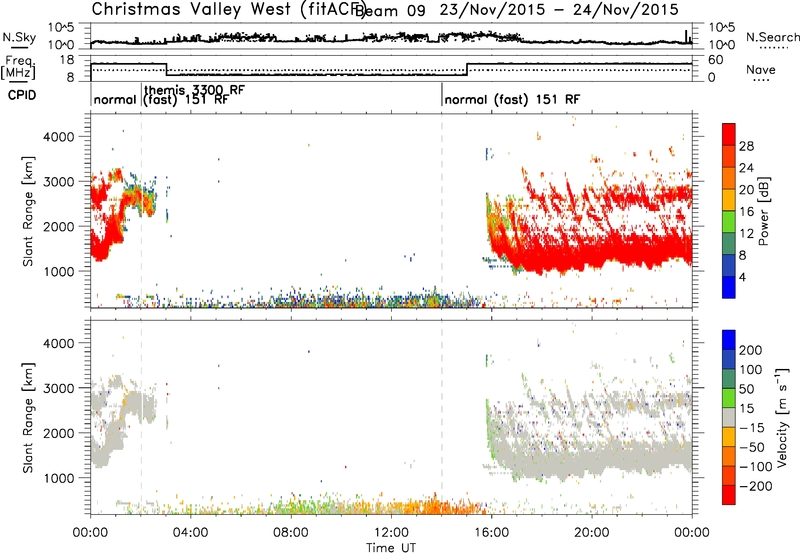Click the 'Power [dB]' colorbar title
The image size is (800, 554).
763,211
